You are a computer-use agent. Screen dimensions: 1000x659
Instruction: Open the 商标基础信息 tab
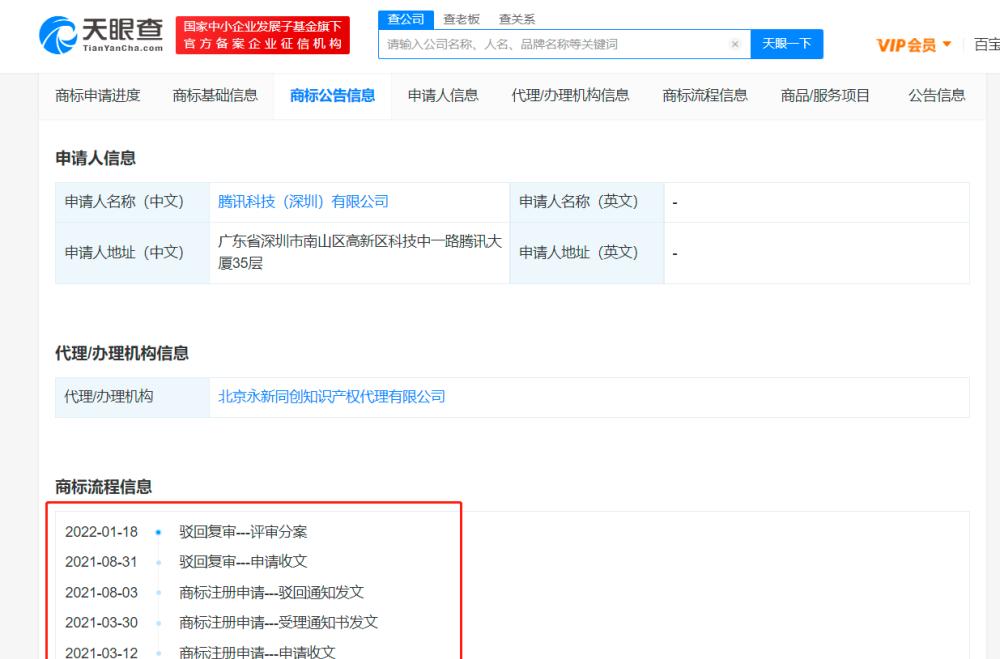(x=215, y=96)
